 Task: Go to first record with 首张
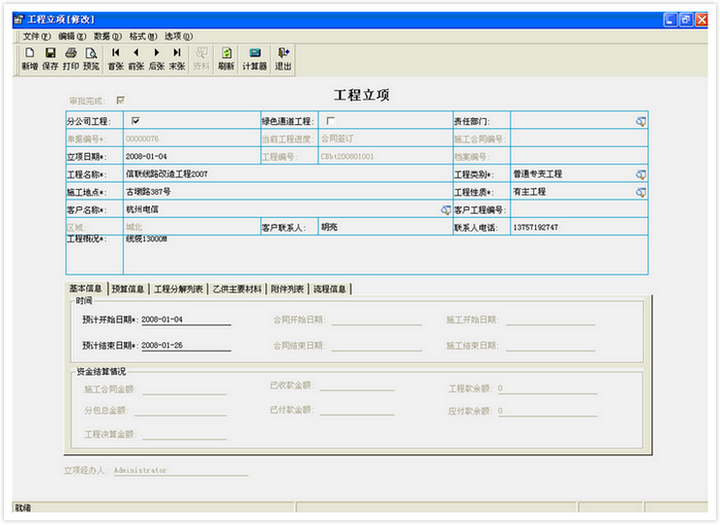point(115,59)
